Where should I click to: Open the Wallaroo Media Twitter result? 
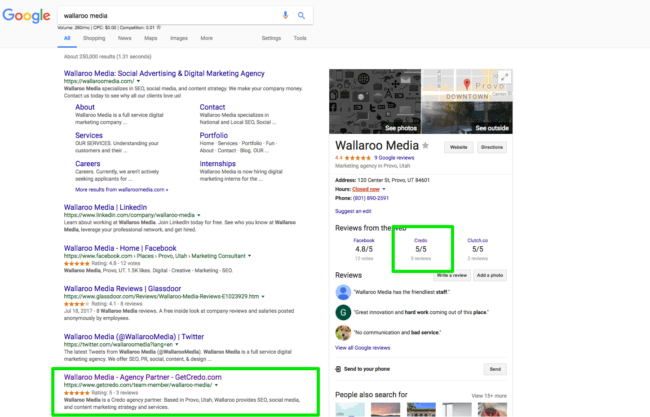(134, 337)
